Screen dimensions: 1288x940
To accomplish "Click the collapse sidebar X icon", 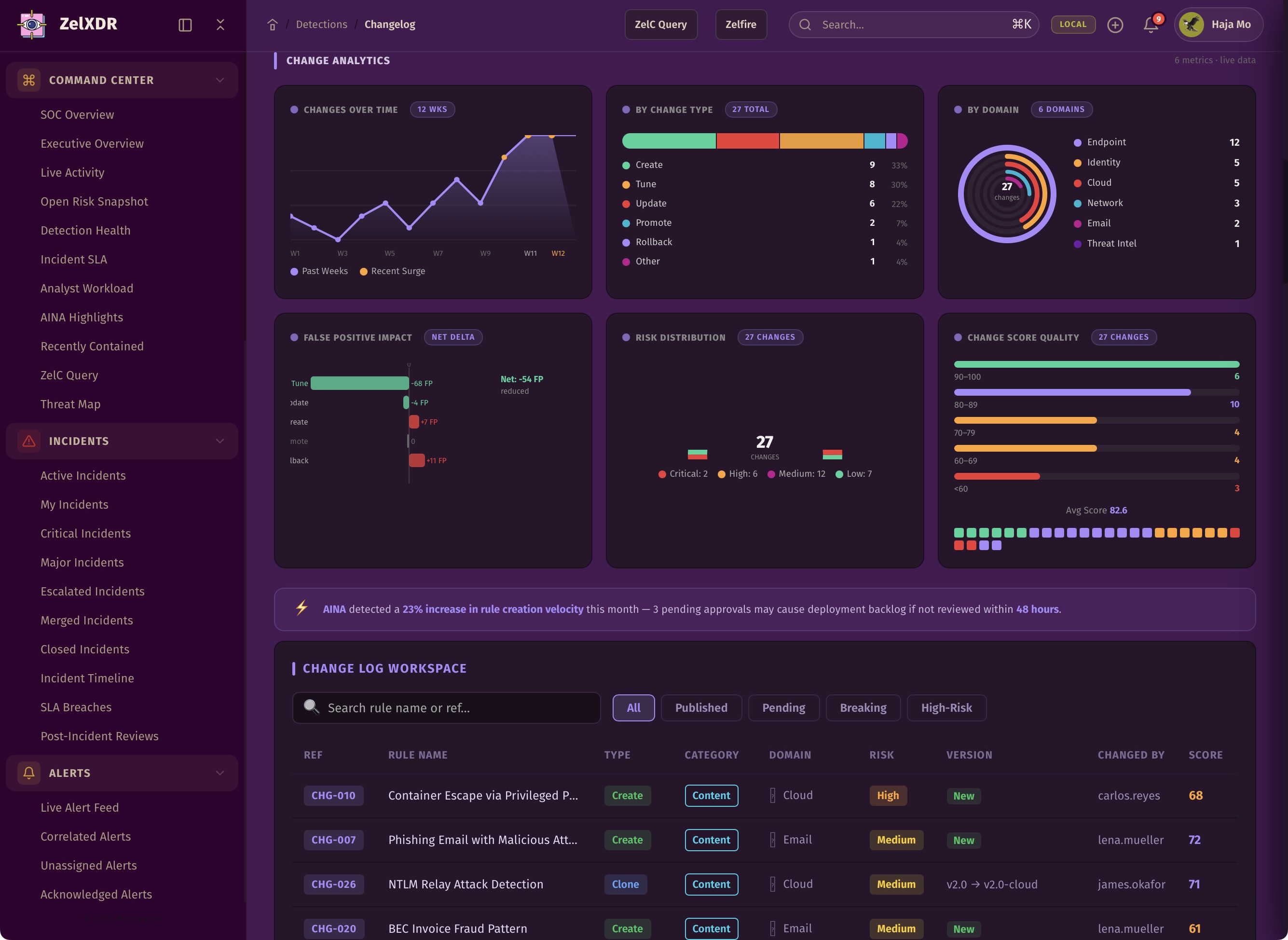I will 220,25.
